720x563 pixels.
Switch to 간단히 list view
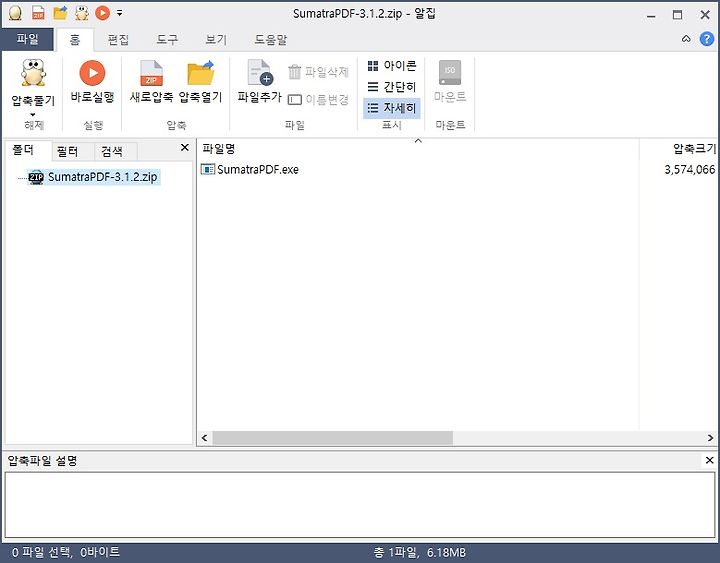[392, 87]
